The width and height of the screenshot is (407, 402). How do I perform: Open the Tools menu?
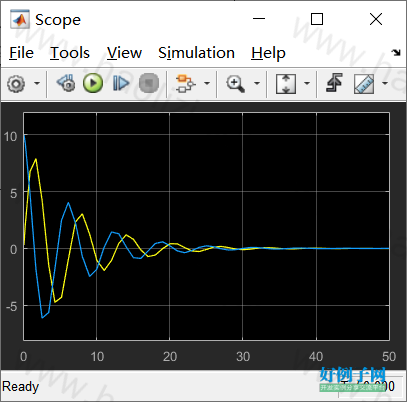pyautogui.click(x=70, y=53)
